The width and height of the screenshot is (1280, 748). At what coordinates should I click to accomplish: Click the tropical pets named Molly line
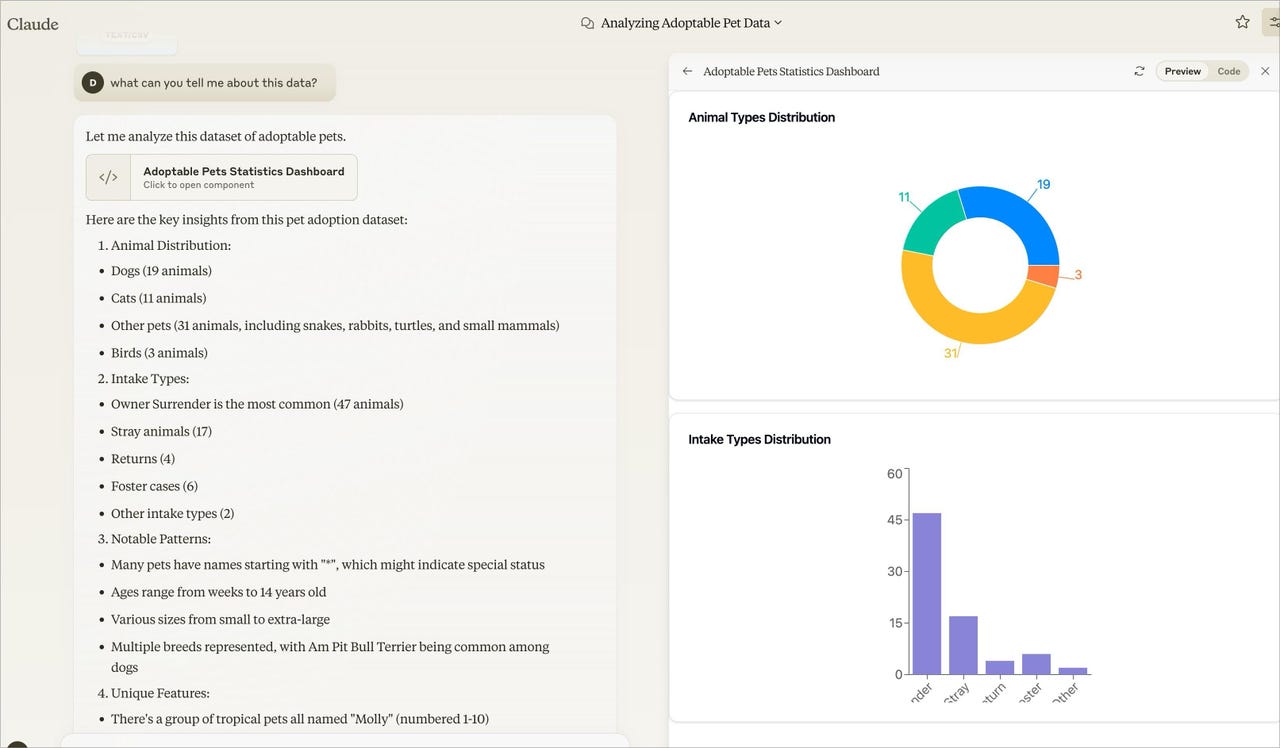300,719
